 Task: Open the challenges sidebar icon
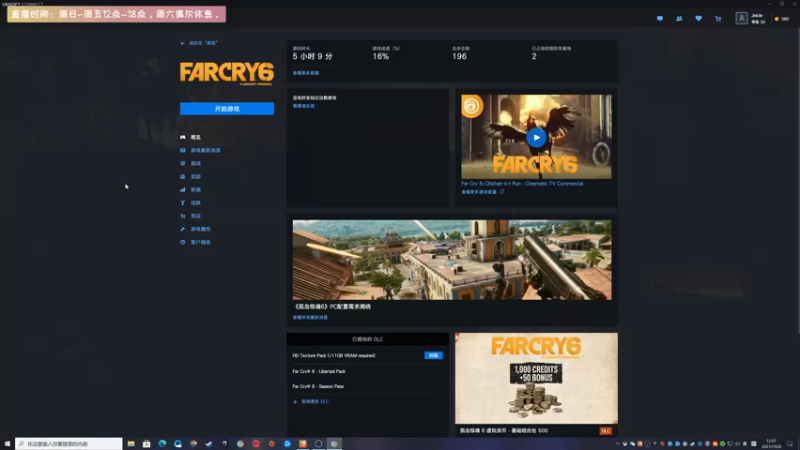(183, 163)
